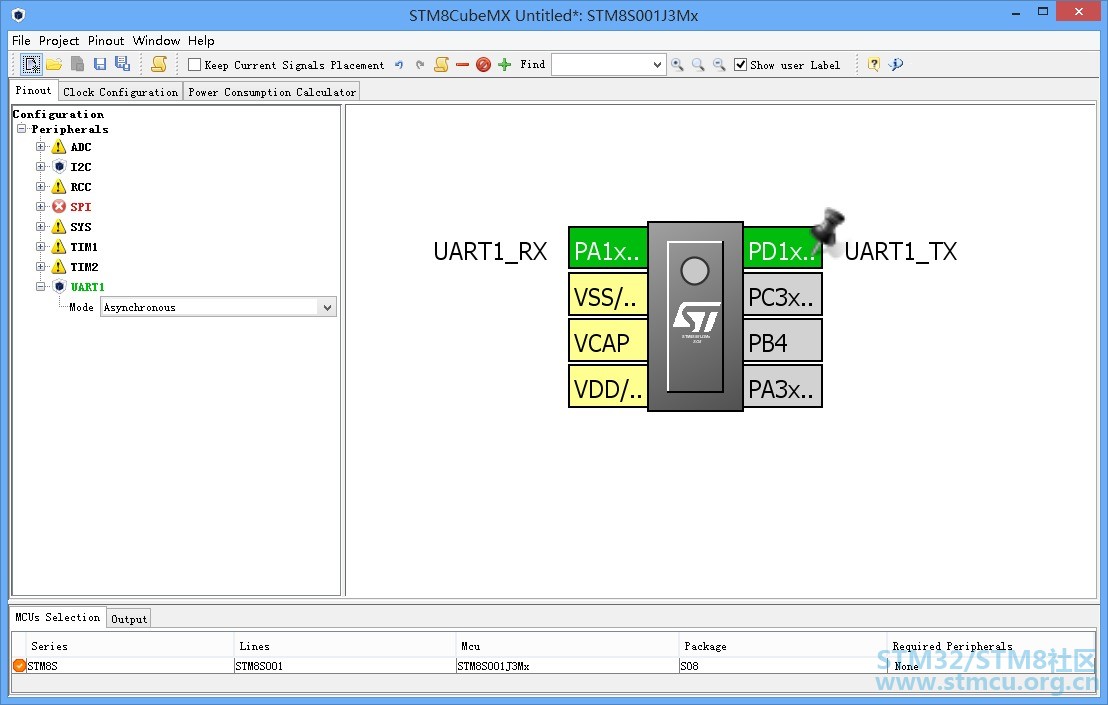Screen dimensions: 1108x705
Task: Open the UART1 Mode dropdown
Action: (326, 307)
